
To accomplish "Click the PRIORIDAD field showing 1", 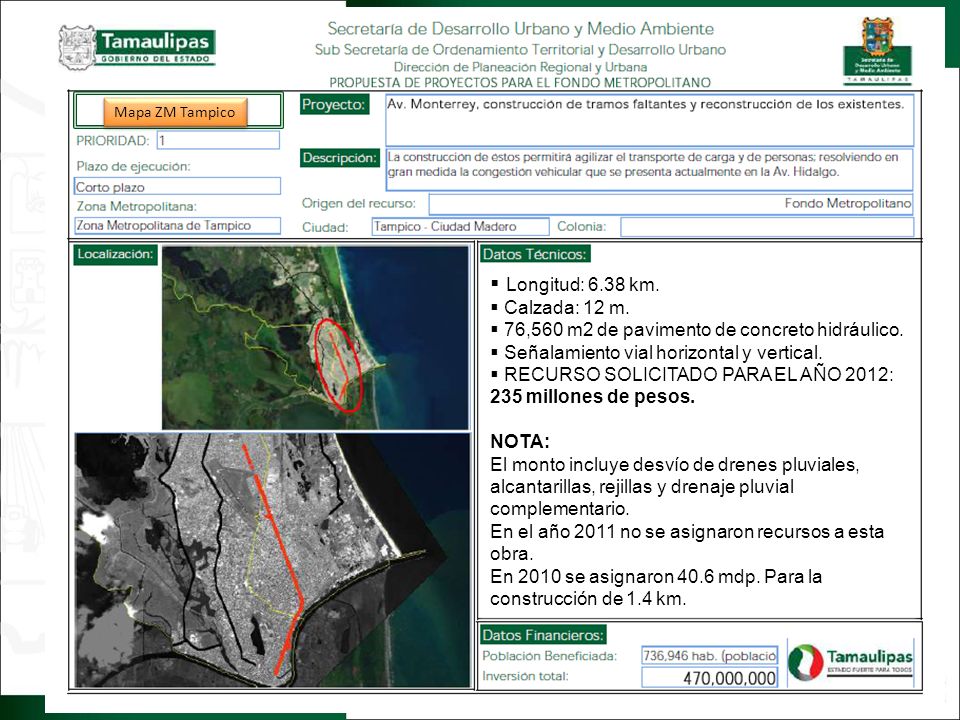I will tap(218, 140).
